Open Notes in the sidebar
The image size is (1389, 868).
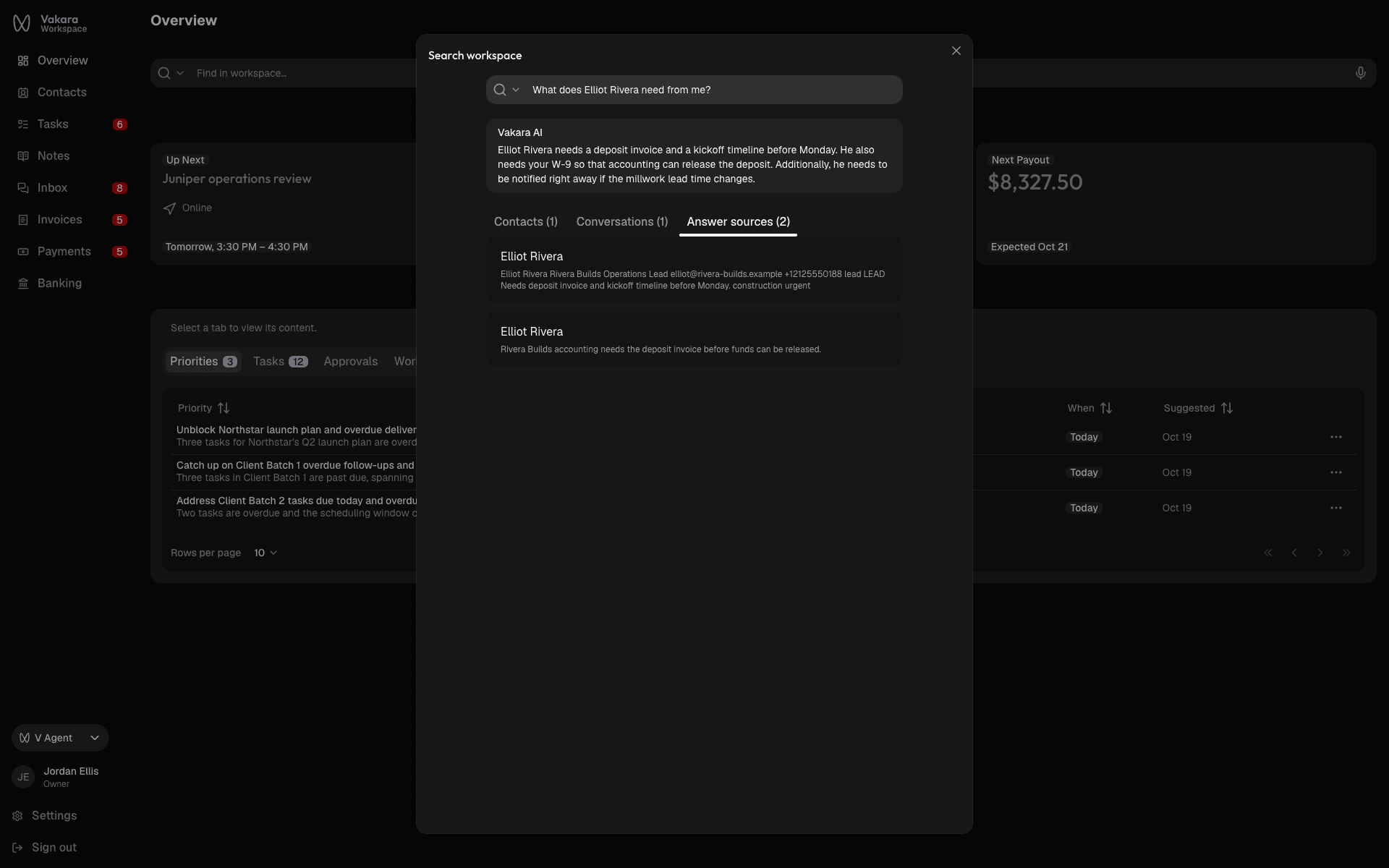coord(54,156)
